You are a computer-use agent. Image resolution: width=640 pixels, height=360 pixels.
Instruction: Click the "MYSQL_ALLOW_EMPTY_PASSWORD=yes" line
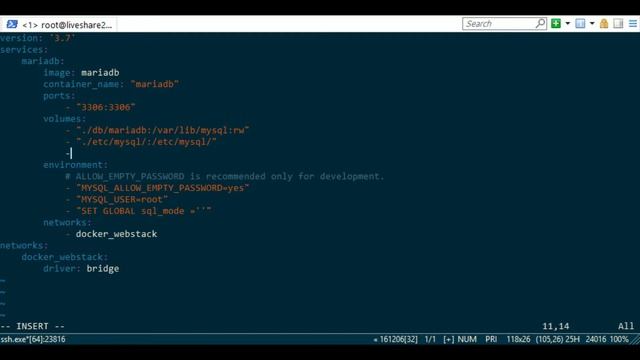click(162, 188)
